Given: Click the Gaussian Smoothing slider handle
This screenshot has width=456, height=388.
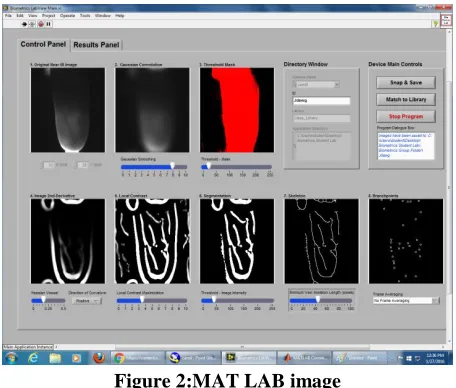Looking at the screenshot, I should pyautogui.click(x=172, y=165).
